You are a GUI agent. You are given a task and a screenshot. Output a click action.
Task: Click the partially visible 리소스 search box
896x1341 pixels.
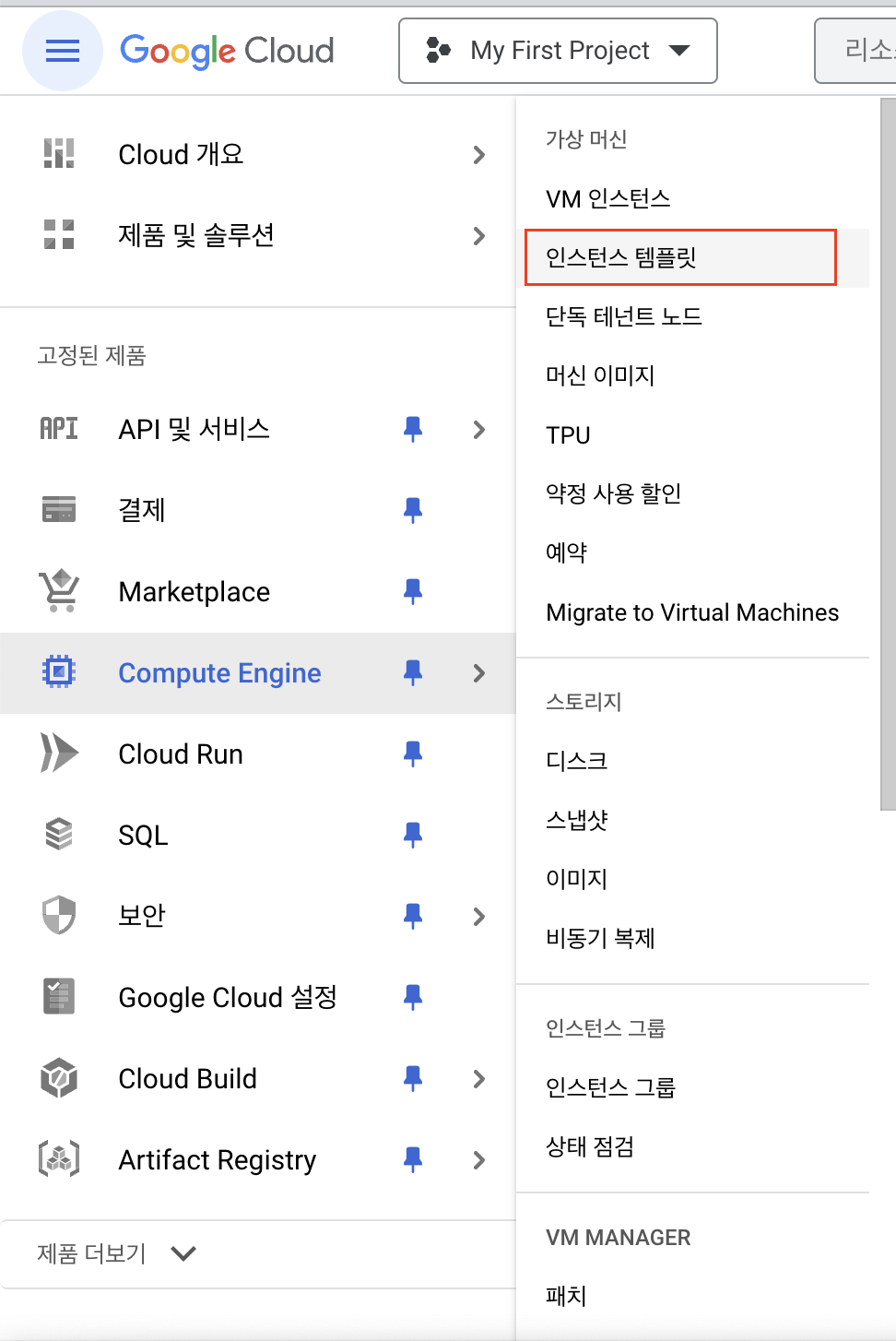[856, 51]
